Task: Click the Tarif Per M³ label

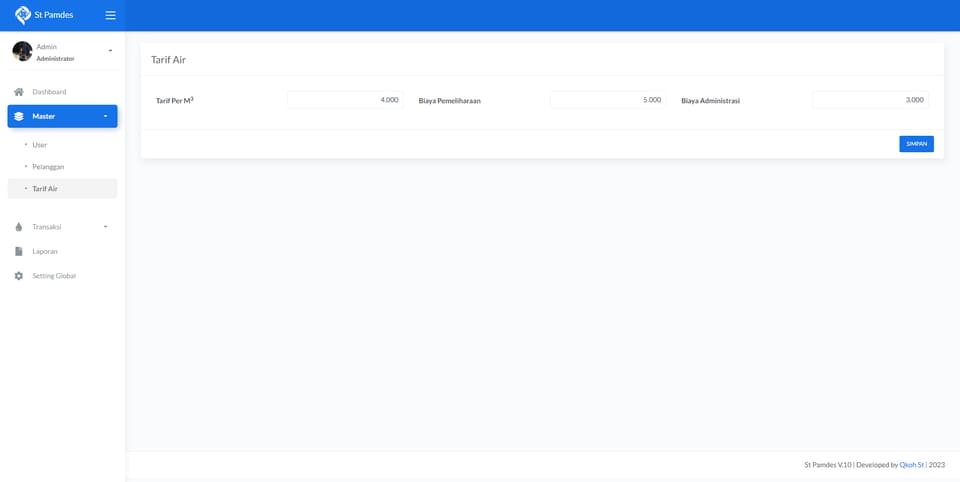Action: coord(174,100)
